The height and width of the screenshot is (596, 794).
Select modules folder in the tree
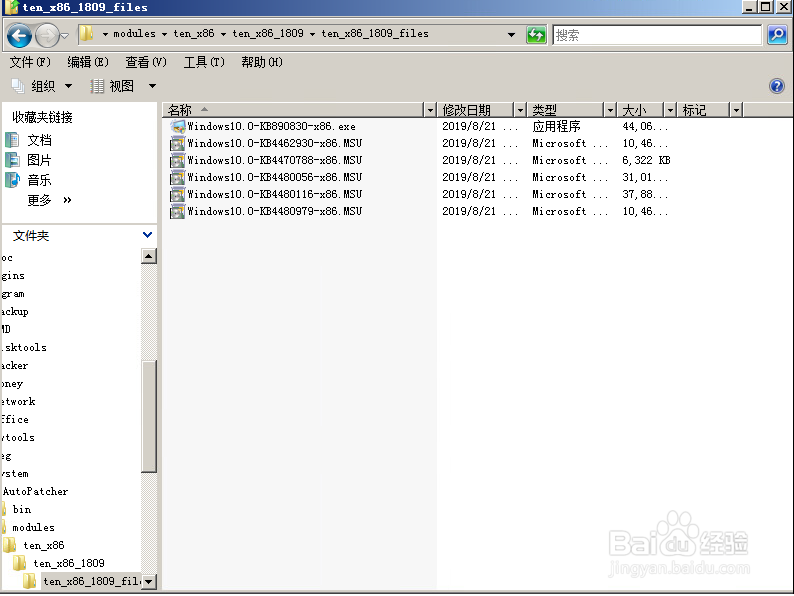click(33, 527)
